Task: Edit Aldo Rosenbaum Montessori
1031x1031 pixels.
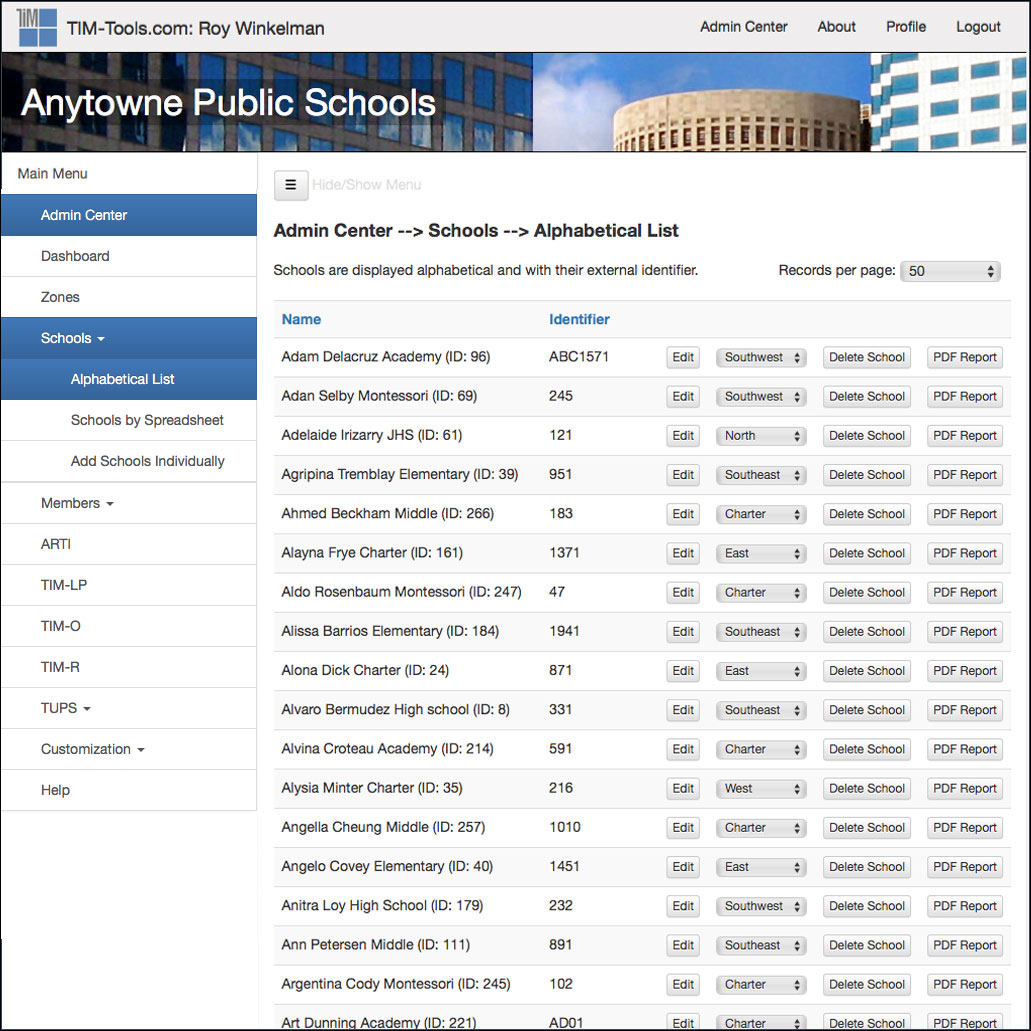Action: pyautogui.click(x=683, y=592)
